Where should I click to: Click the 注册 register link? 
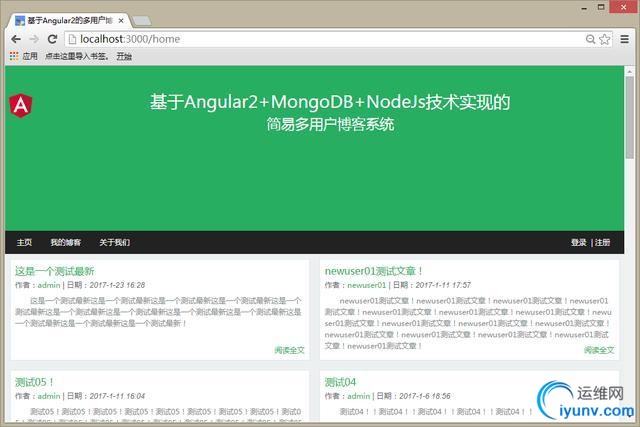pos(602,242)
